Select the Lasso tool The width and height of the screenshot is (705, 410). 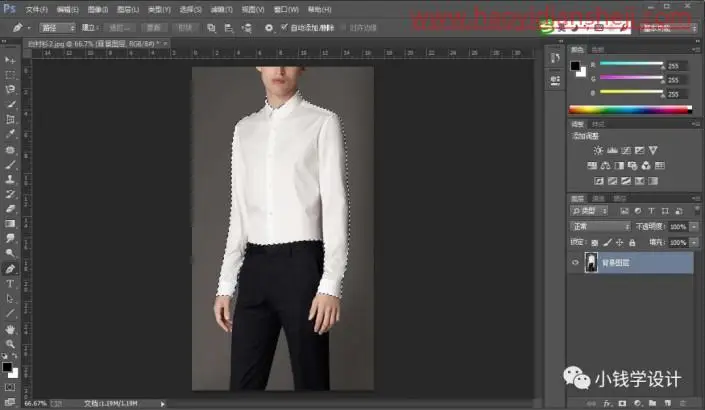pyautogui.click(x=10, y=89)
